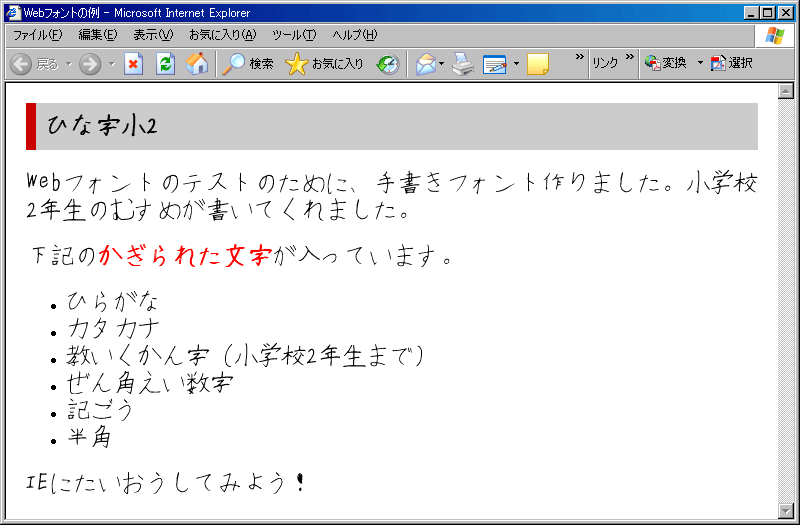This screenshot has height=525, width=800.
Task: Open Search (検索) magnifier button
Action: (248, 64)
